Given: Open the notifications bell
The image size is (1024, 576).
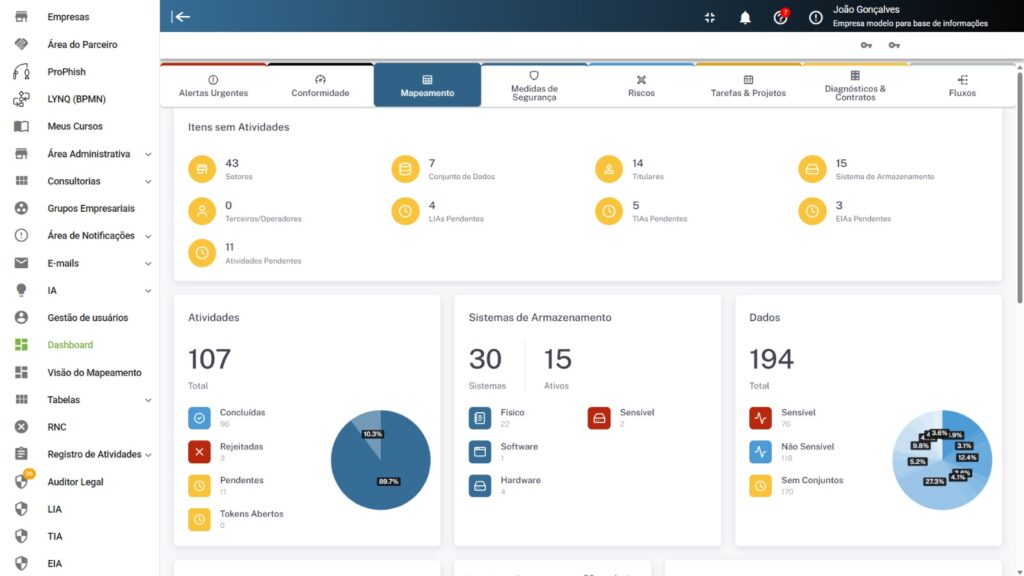Looking at the screenshot, I should pos(745,17).
